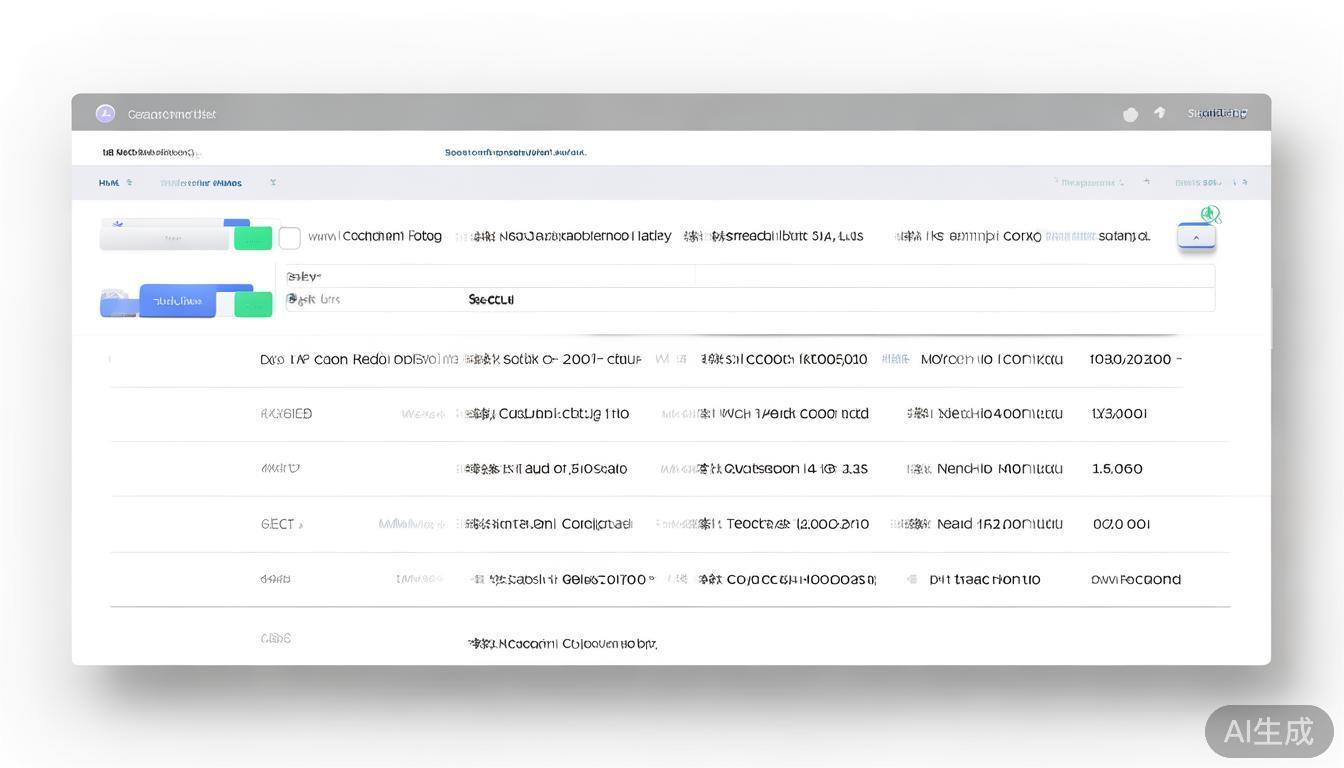This screenshot has width=1344, height=768.
Task: Click the small icon beside the Bsk row label
Action: 292,299
